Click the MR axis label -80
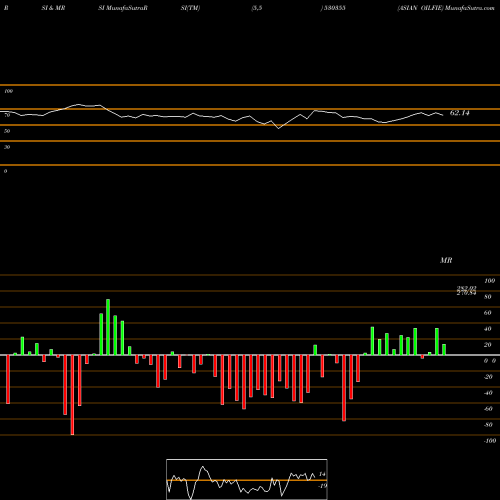This screenshot has height=500, width=500. click(x=488, y=425)
